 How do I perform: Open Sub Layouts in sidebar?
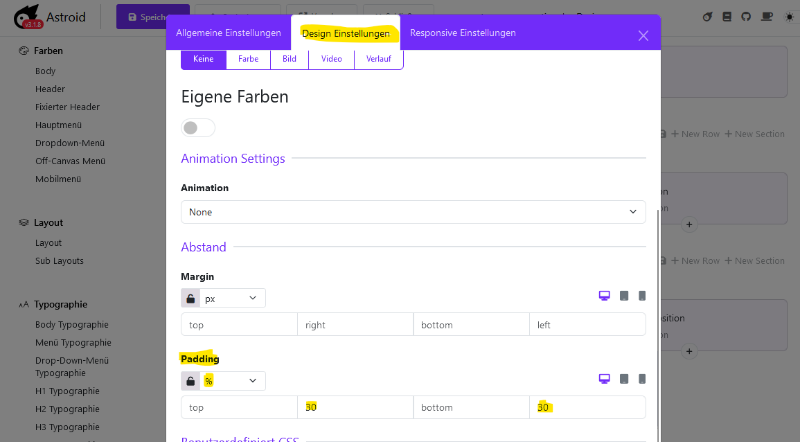click(59, 261)
